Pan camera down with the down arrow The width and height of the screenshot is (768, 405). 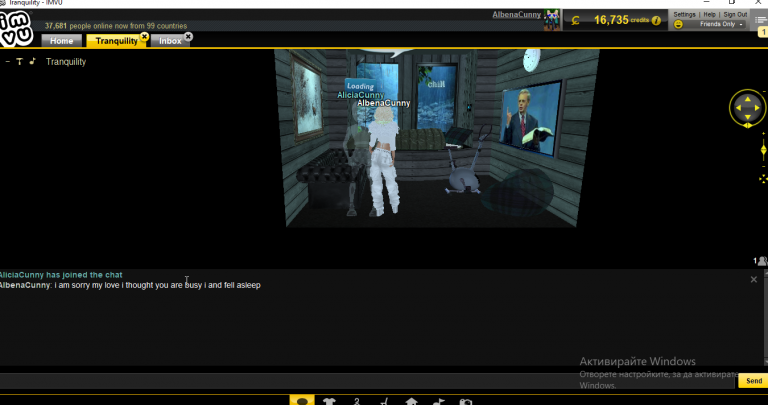coord(747,117)
